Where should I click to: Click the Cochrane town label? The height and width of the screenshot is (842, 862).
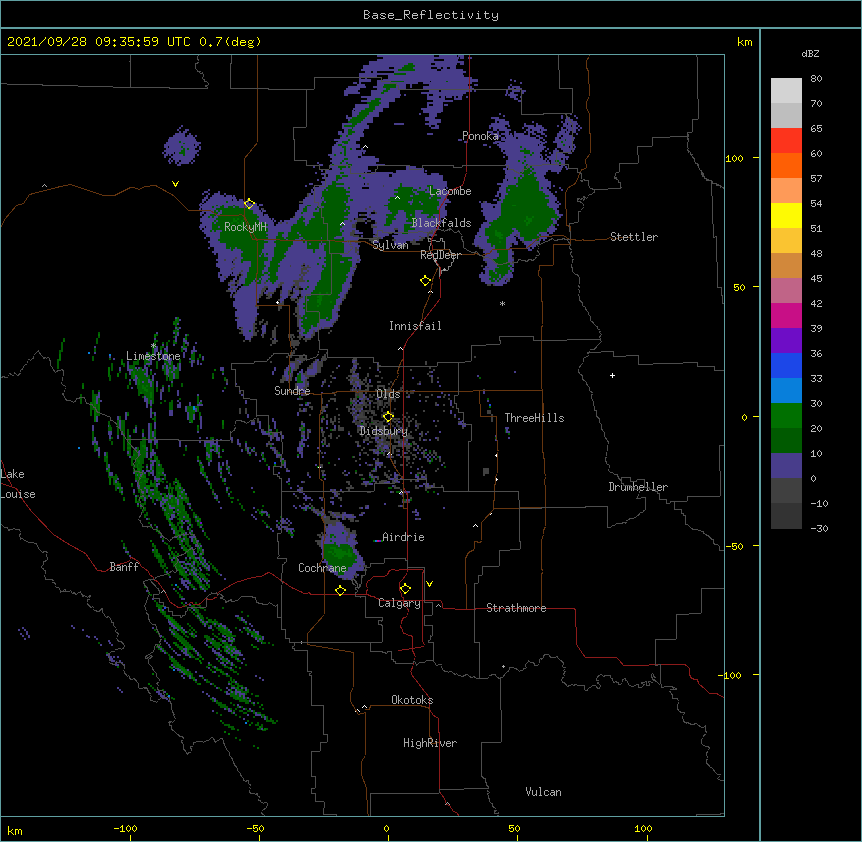click(x=322, y=568)
